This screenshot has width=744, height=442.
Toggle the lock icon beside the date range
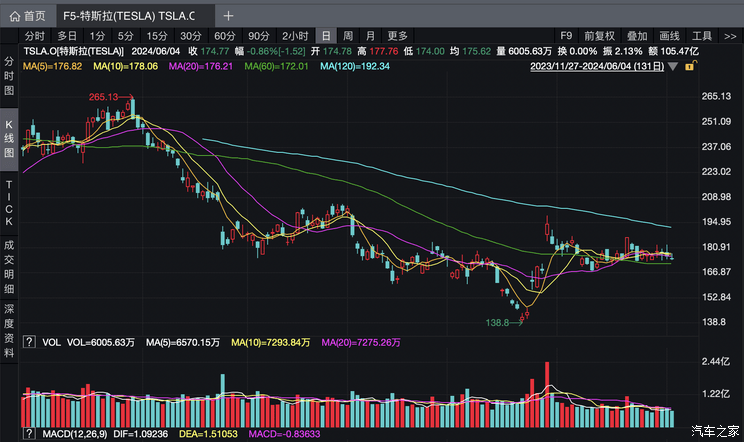click(689, 66)
